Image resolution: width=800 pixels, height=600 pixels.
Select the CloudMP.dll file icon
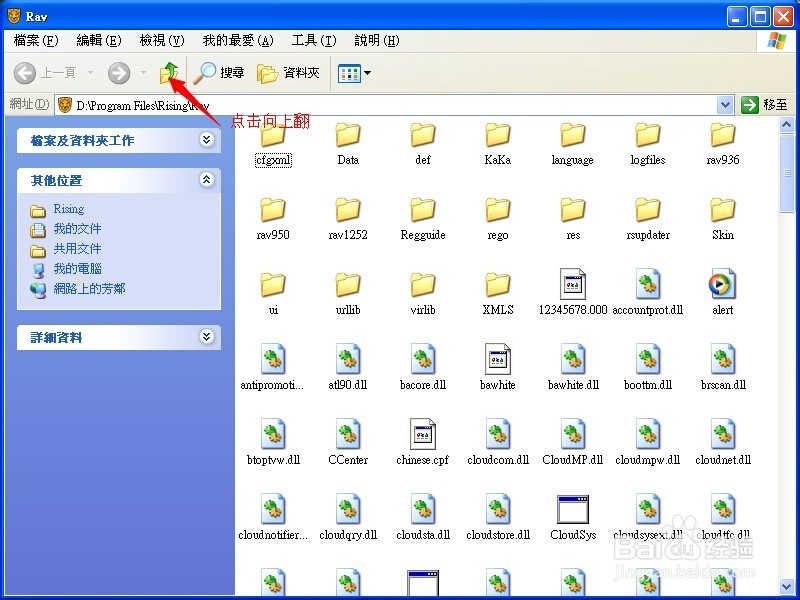point(573,434)
